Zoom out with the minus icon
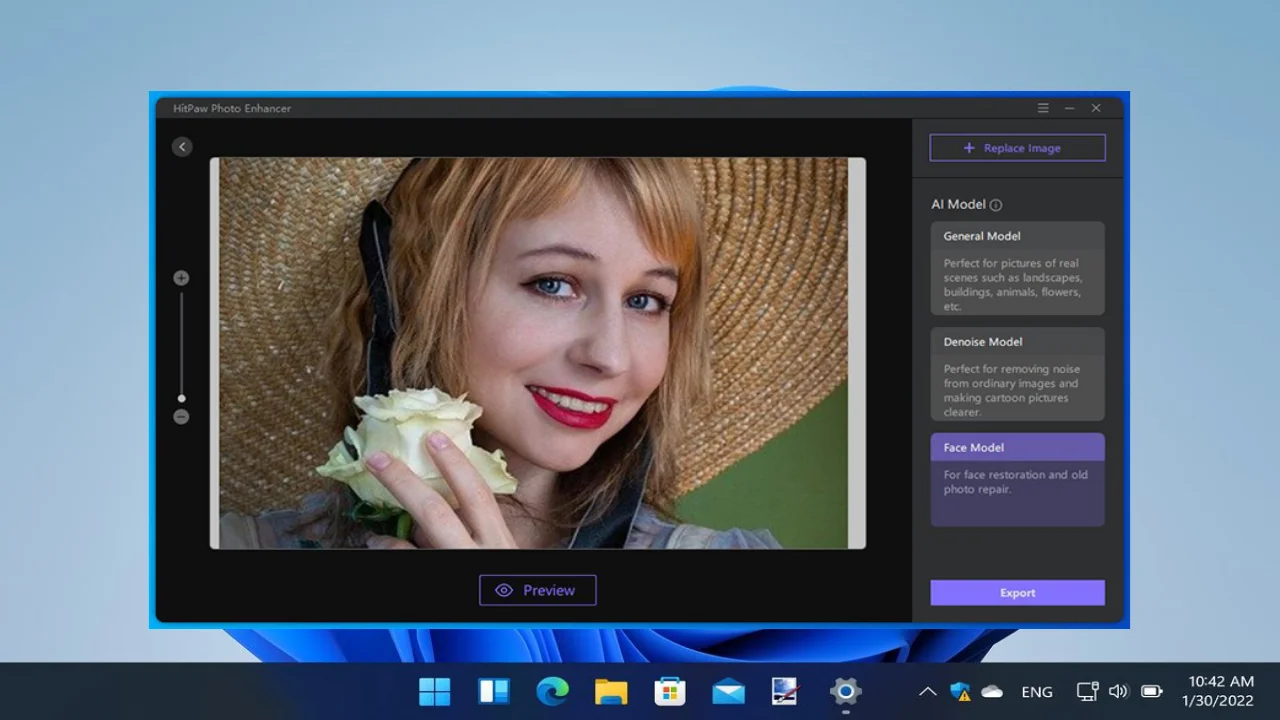 pos(181,417)
